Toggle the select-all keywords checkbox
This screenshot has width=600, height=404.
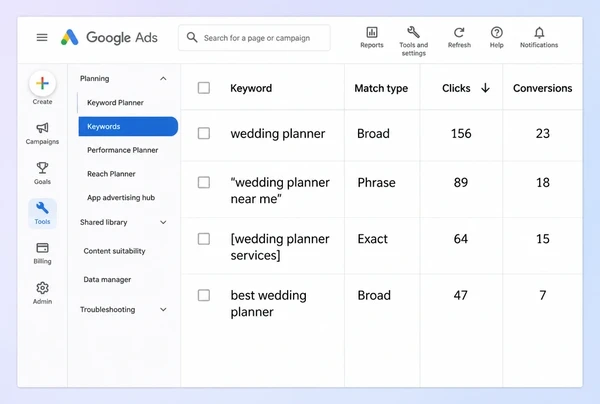tap(204, 88)
